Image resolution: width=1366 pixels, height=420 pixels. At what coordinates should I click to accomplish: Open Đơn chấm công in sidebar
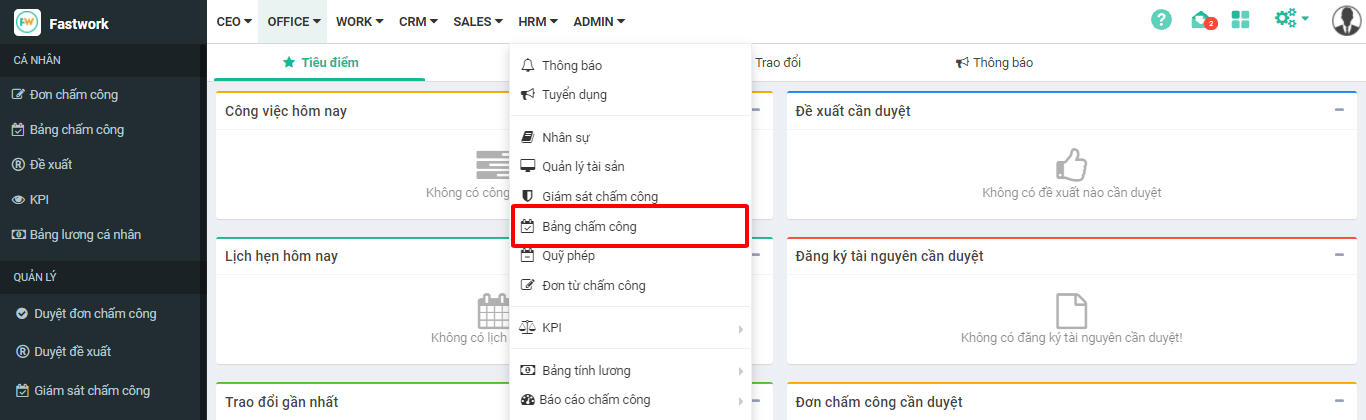74,95
